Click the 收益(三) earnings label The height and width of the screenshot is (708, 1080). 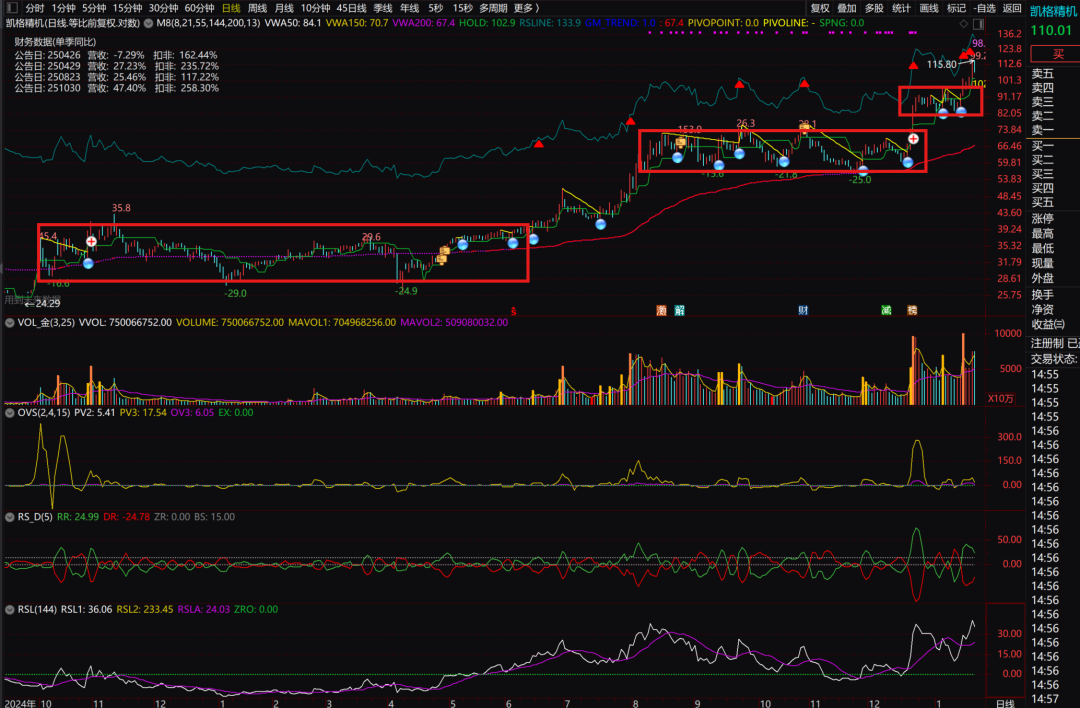1048,324
